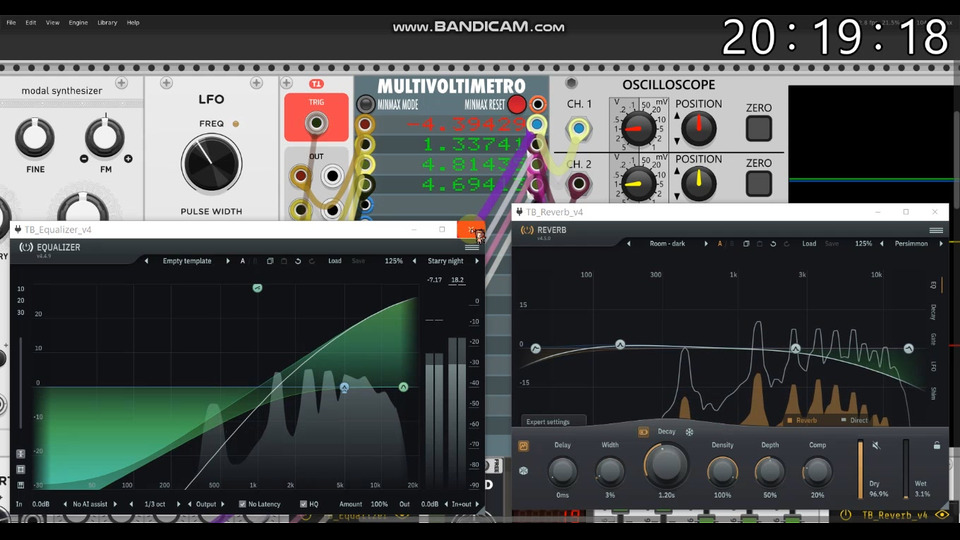Click the orange toggle icon beside Decay
This screenshot has height=540, width=960.
click(x=643, y=432)
